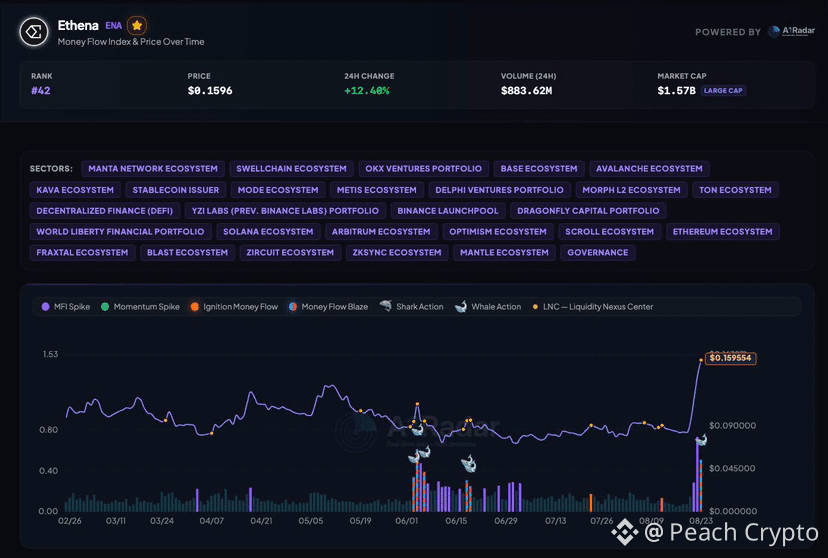
Task: Open the Kava Ecosystem tag
Action: click(x=75, y=190)
